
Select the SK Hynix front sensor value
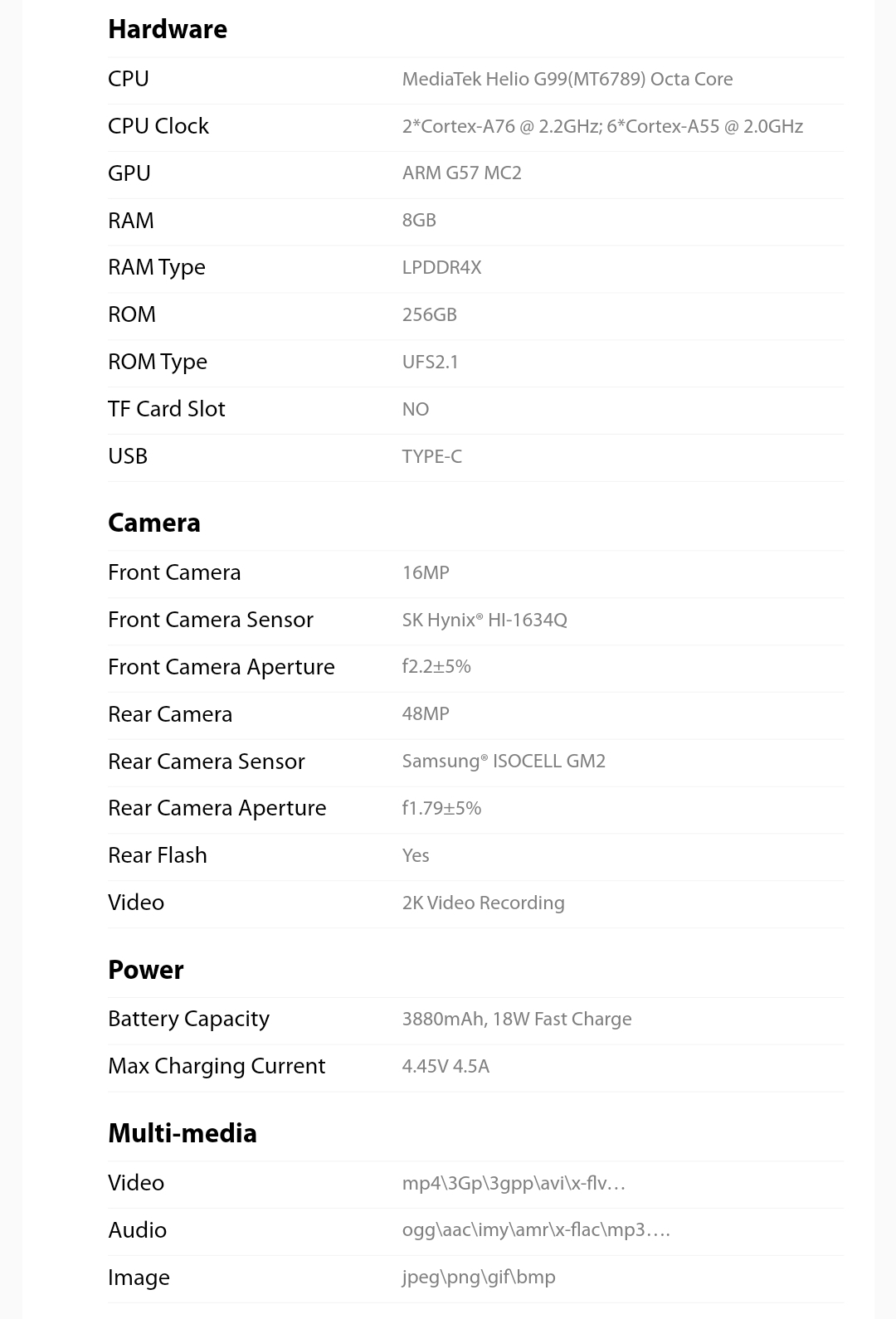[x=485, y=620]
